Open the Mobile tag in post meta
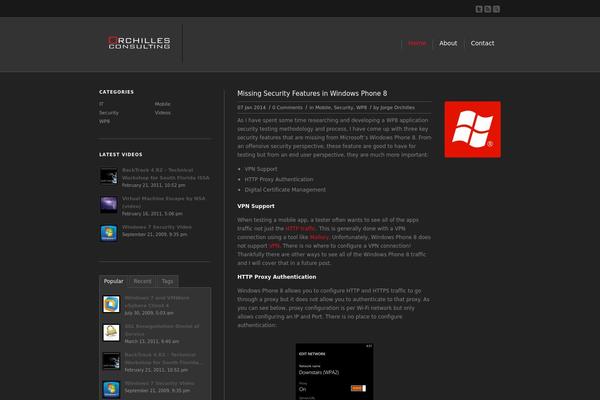Image resolution: width=600 pixels, height=400 pixels. pos(323,108)
